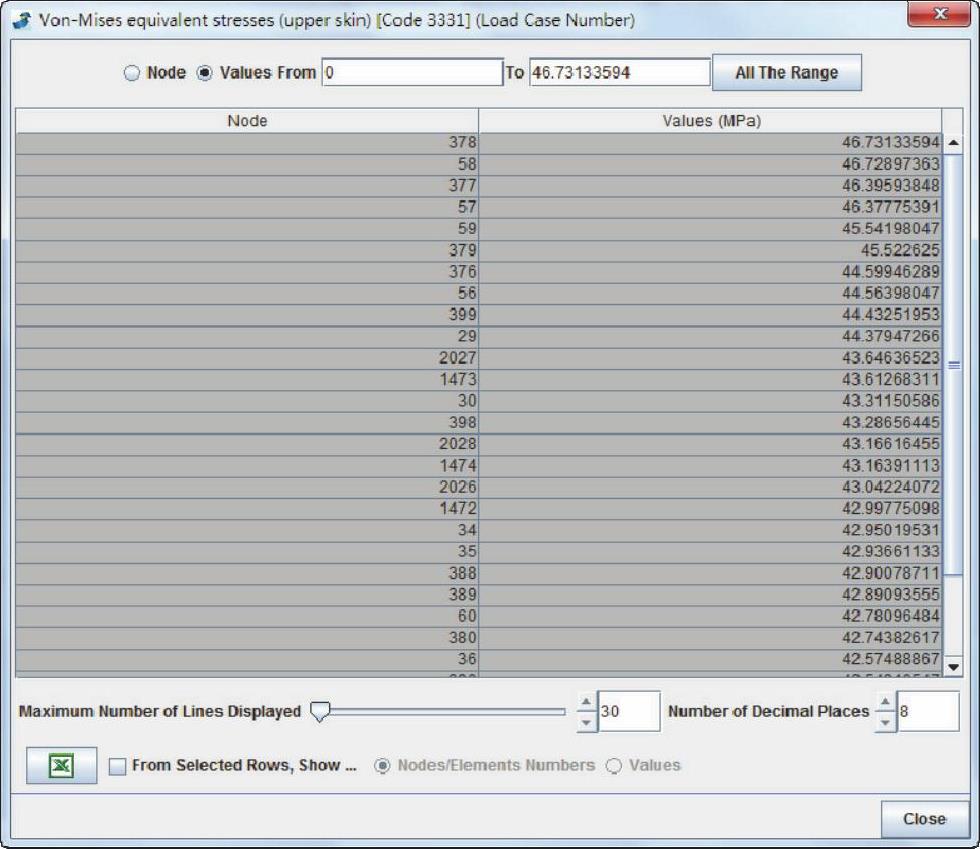The image size is (980, 849).
Task: Click the All The Range button
Action: (786, 73)
